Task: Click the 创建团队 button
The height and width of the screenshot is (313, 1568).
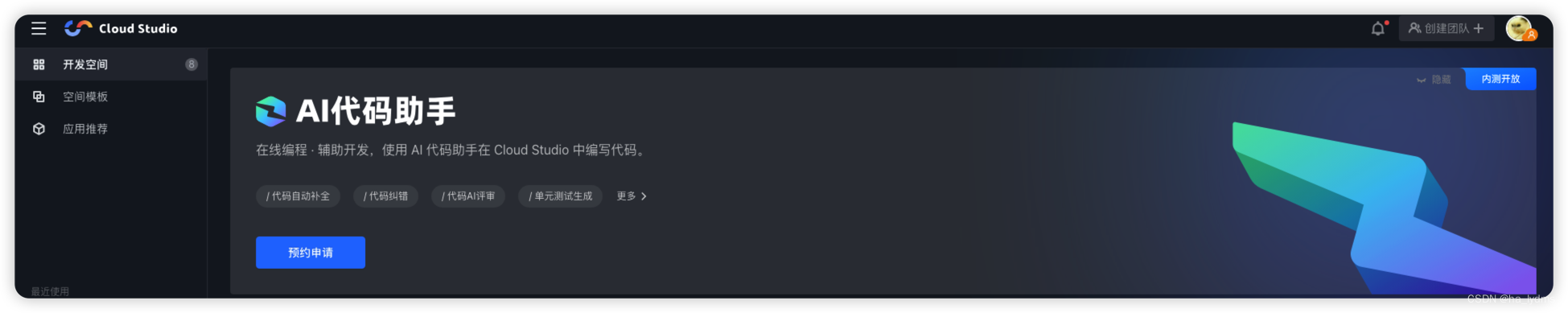Action: [1446, 28]
